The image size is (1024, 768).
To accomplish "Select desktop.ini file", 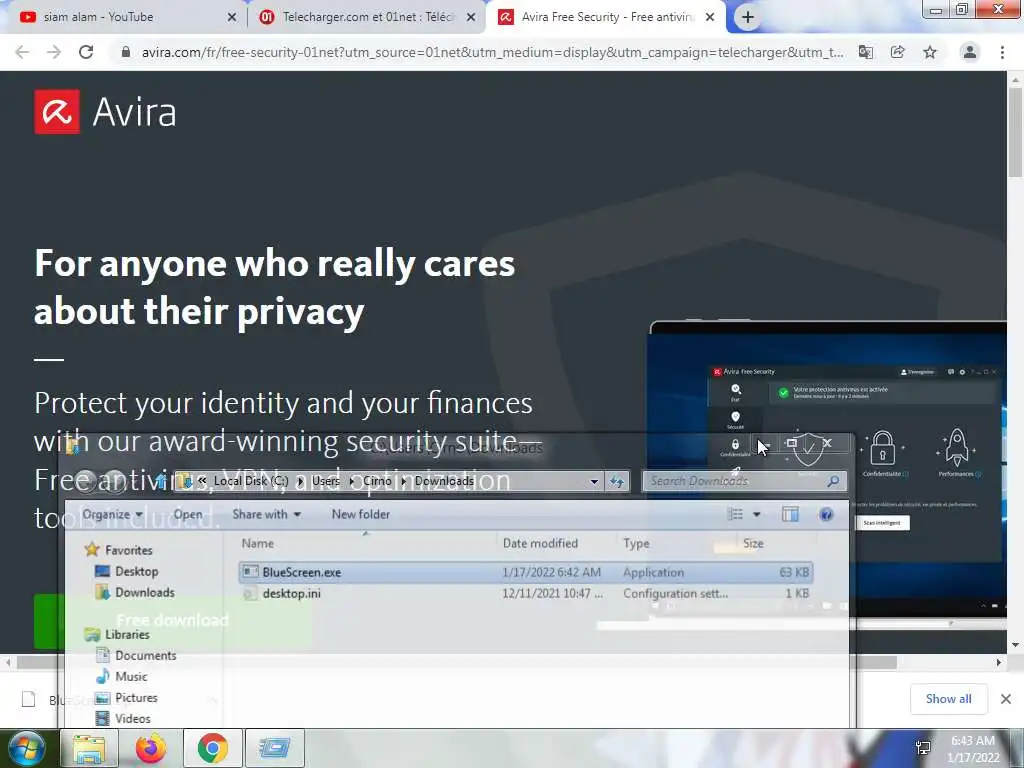I will [526, 594].
